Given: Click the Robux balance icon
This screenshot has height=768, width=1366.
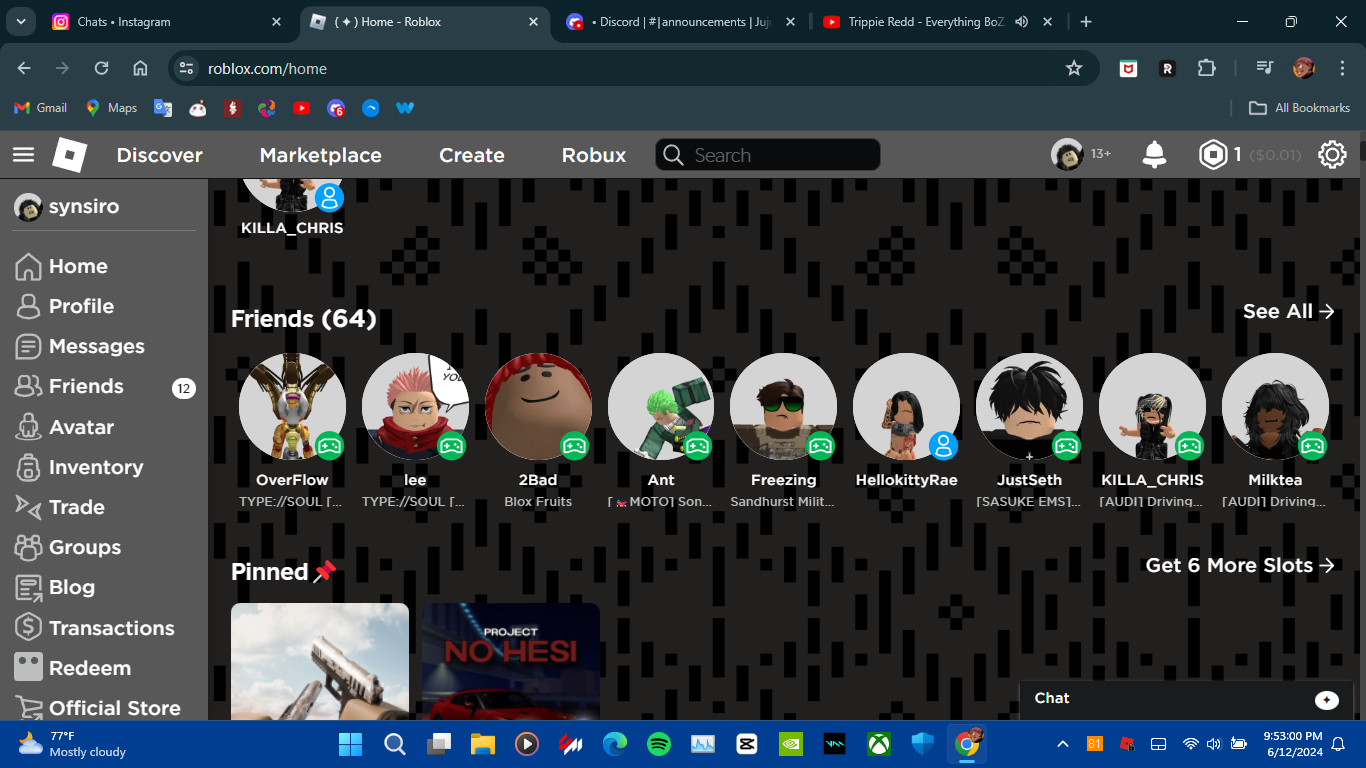Looking at the screenshot, I should (x=1213, y=155).
